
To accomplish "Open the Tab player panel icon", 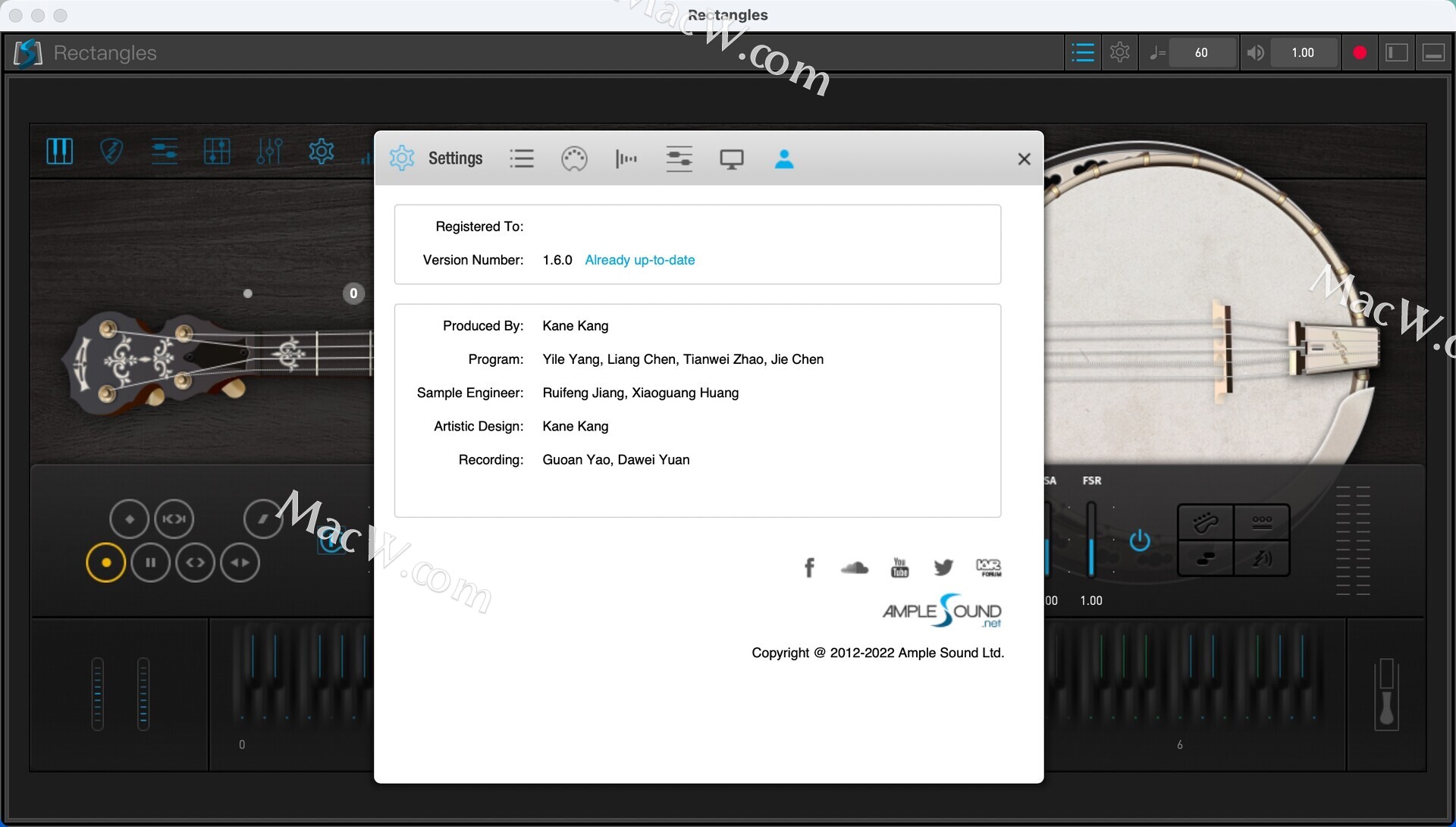I will click(x=164, y=152).
